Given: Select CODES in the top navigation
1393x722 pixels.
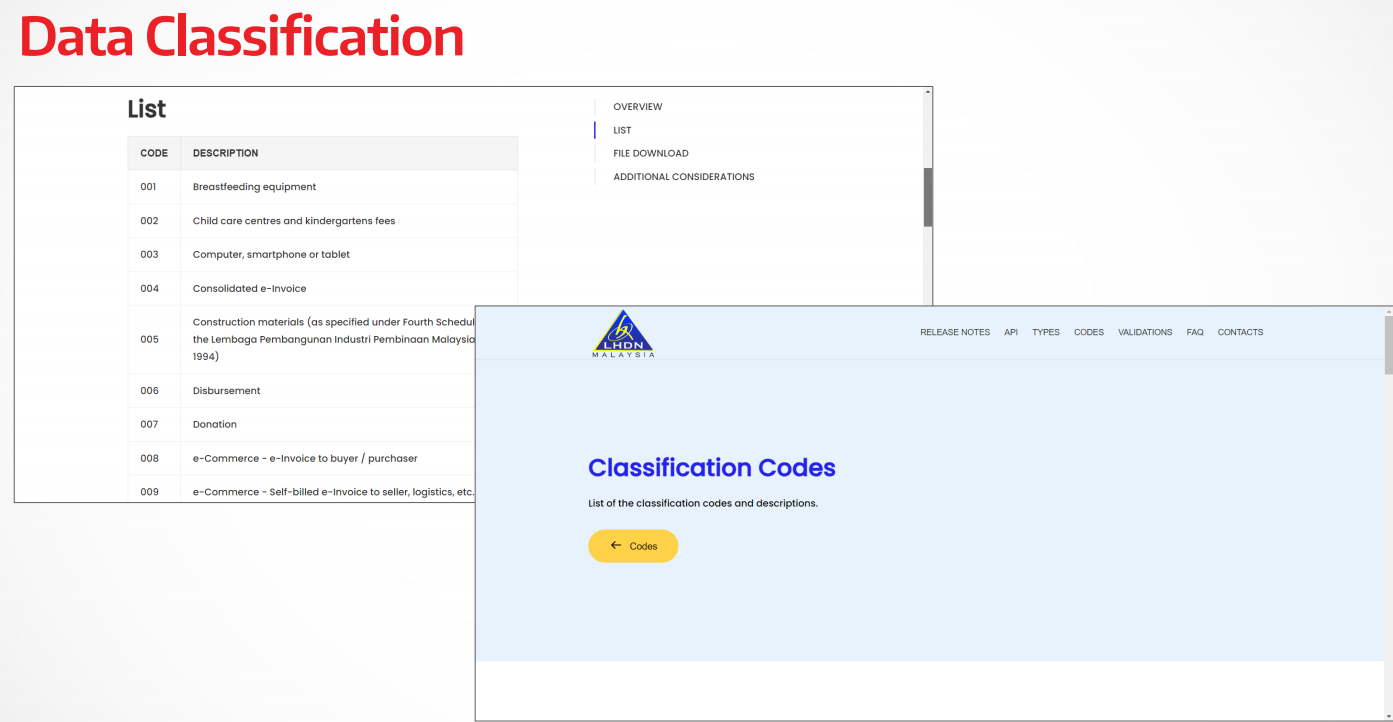Looking at the screenshot, I should 1088,332.
